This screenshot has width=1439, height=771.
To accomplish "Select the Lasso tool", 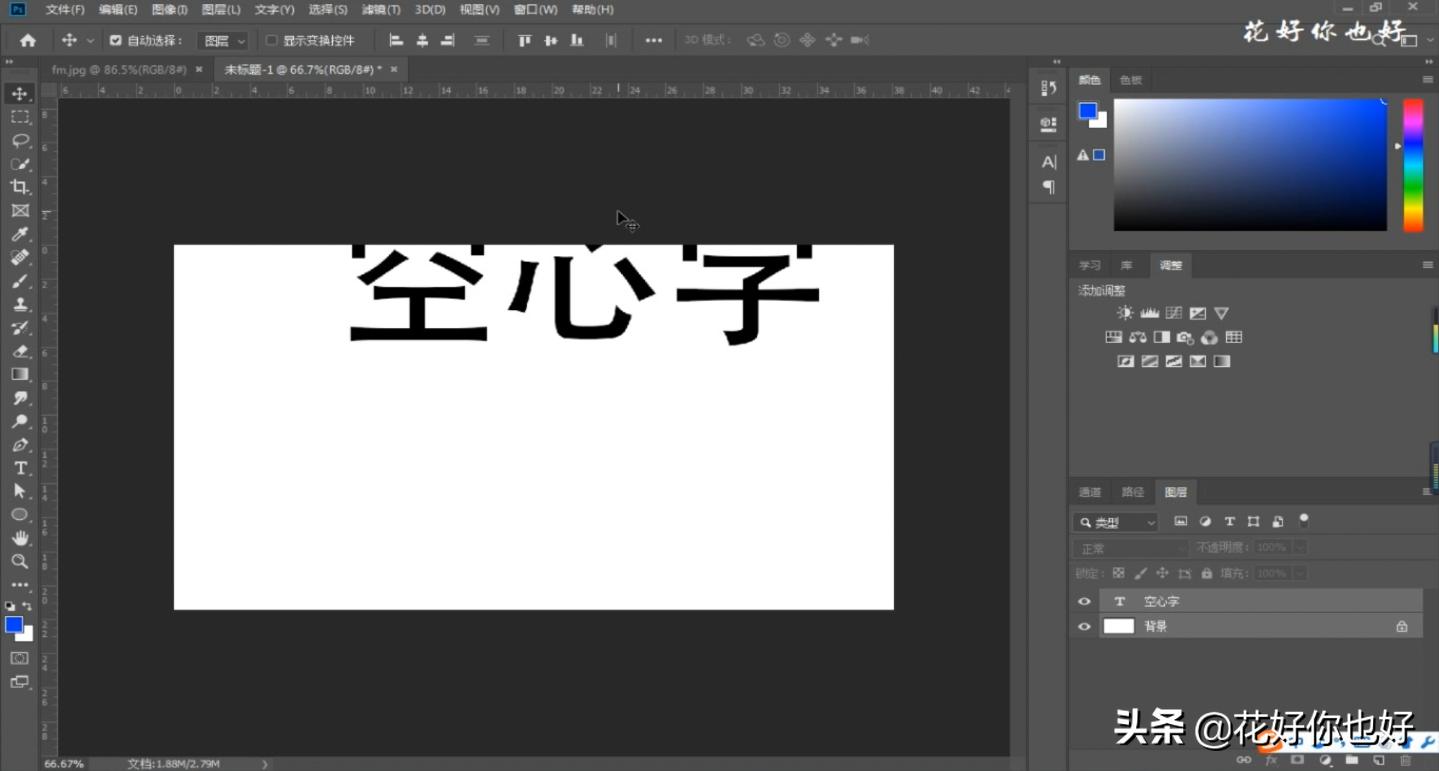I will (x=20, y=140).
